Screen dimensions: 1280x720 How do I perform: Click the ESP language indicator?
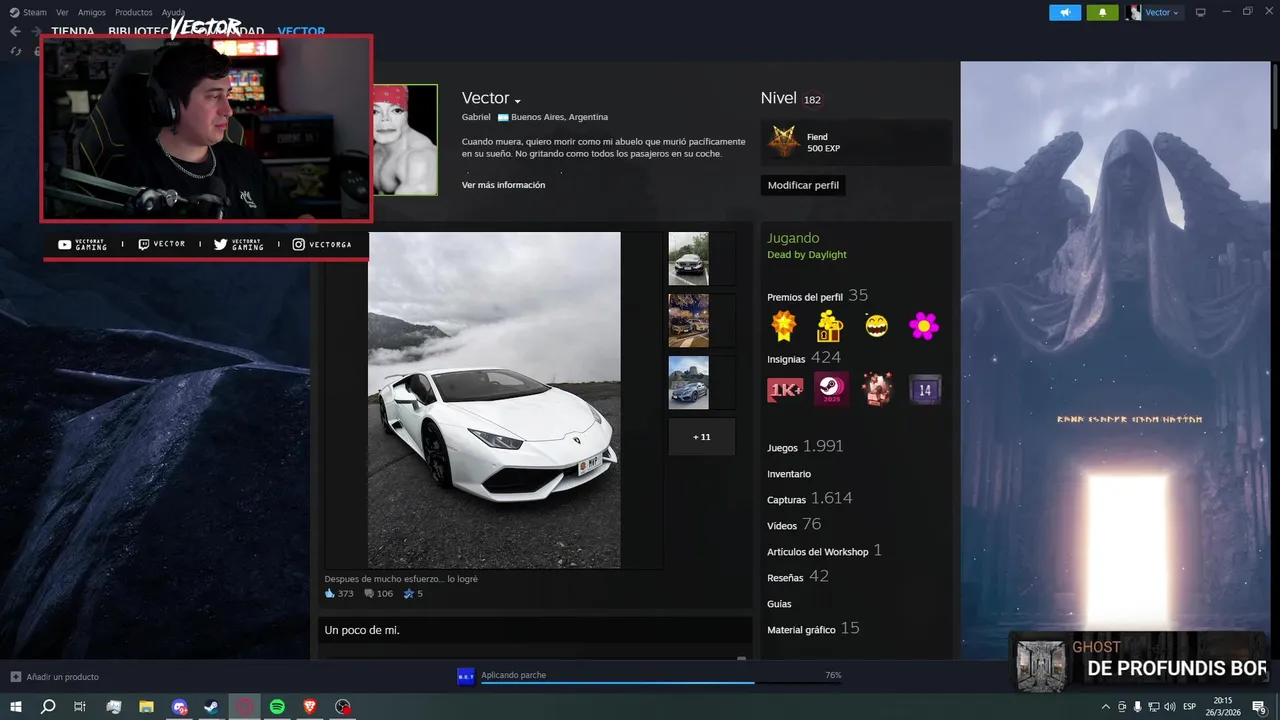coord(1189,707)
